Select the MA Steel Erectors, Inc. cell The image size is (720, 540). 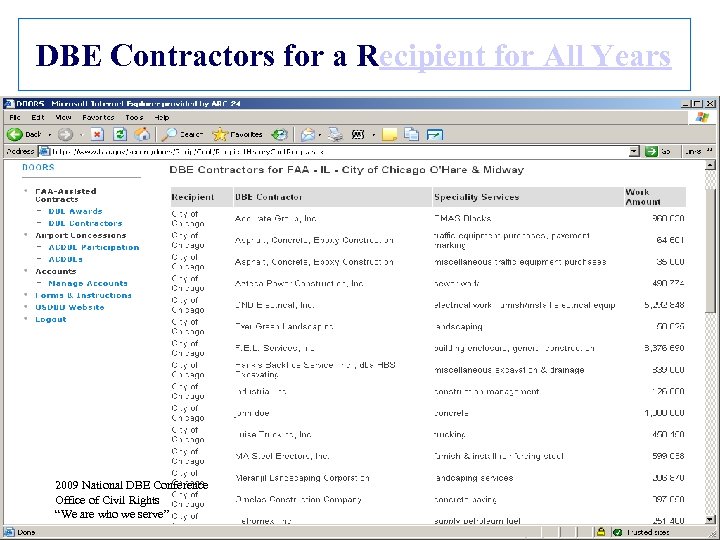click(x=282, y=456)
